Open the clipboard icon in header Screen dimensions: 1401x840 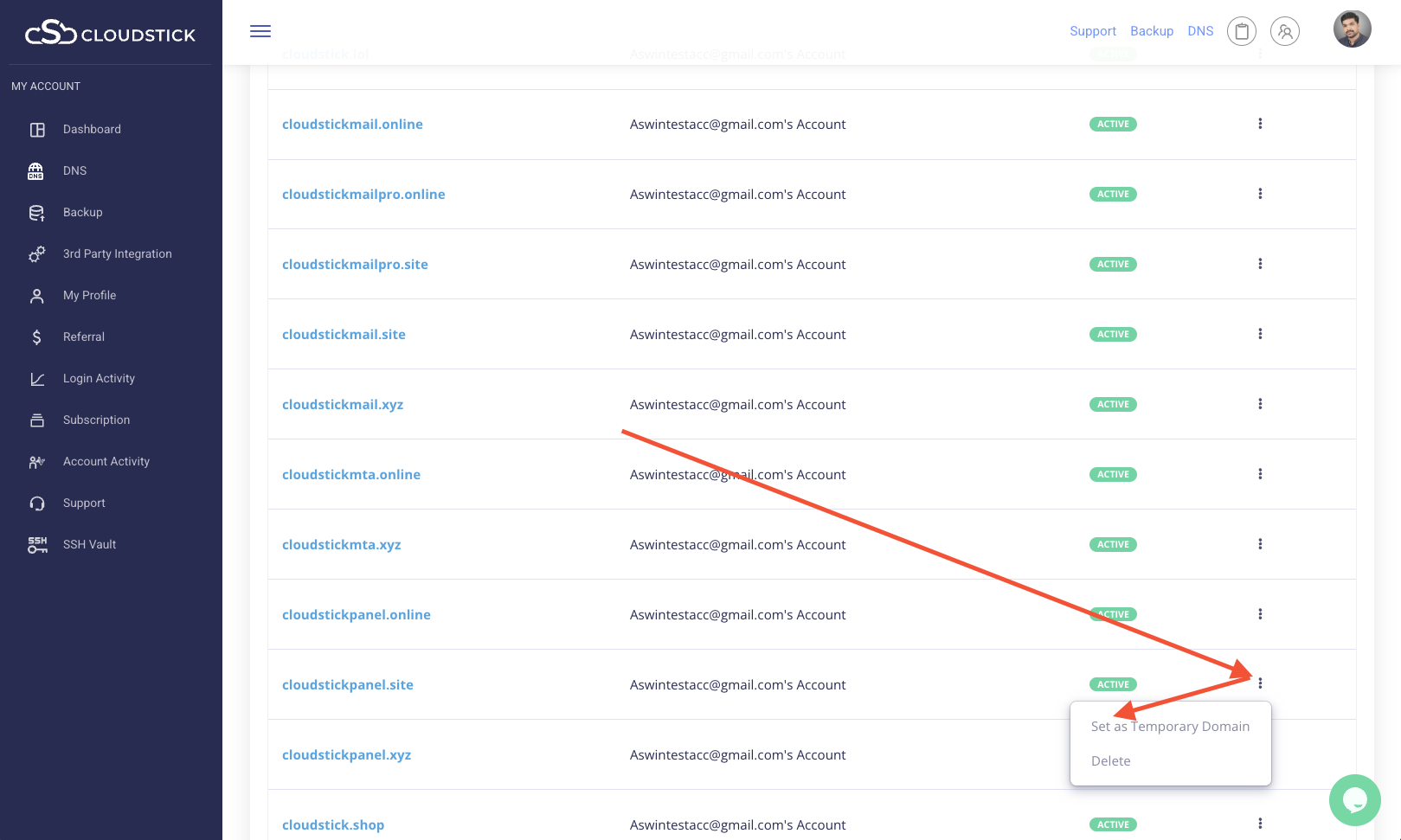click(x=1241, y=32)
